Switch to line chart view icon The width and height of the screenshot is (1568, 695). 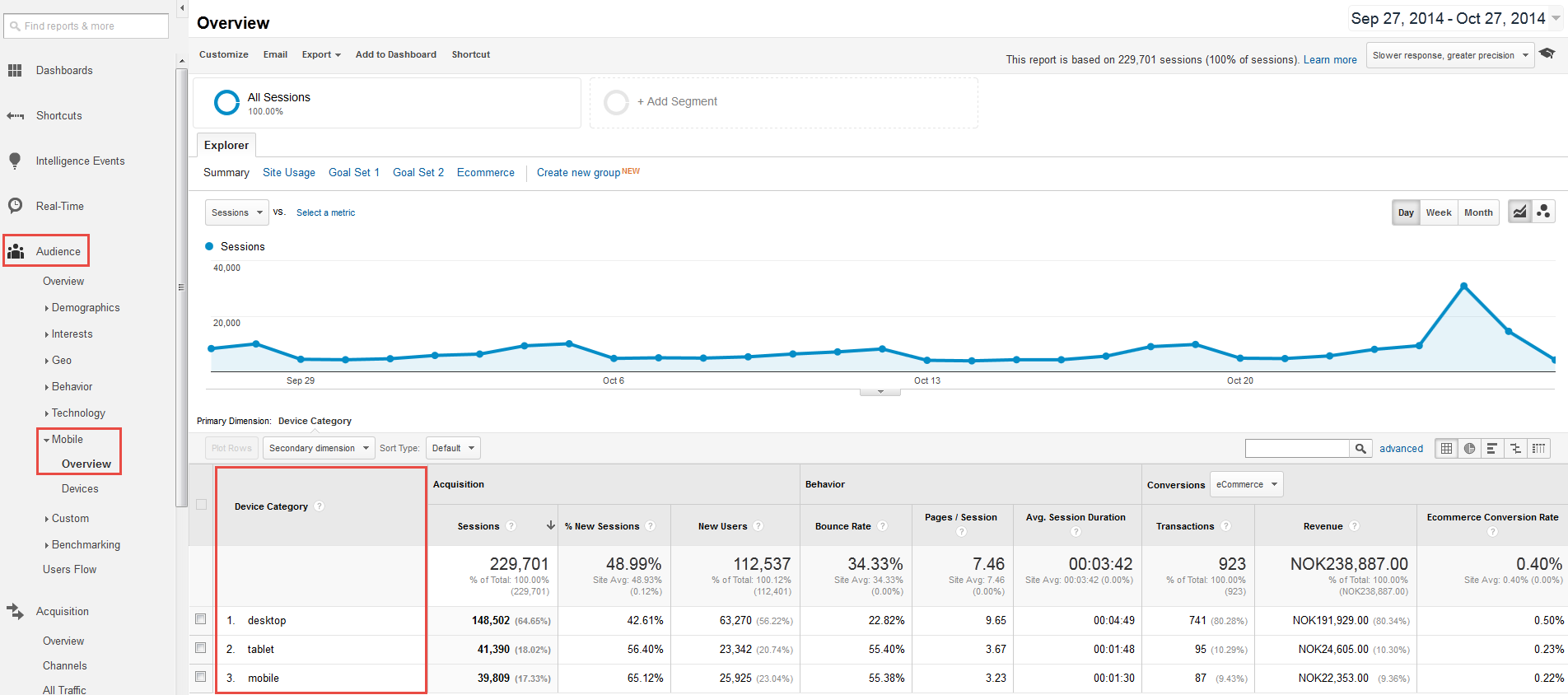coord(1519,212)
